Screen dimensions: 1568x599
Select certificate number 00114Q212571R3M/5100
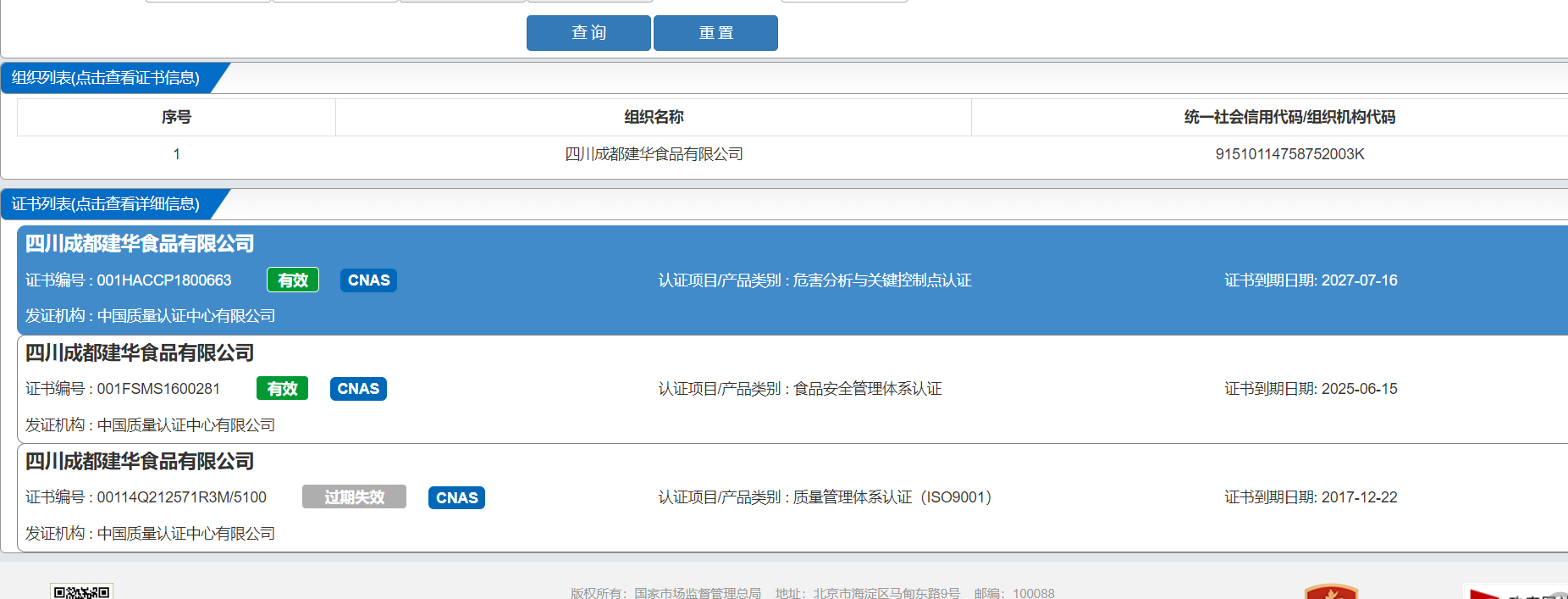point(182,497)
